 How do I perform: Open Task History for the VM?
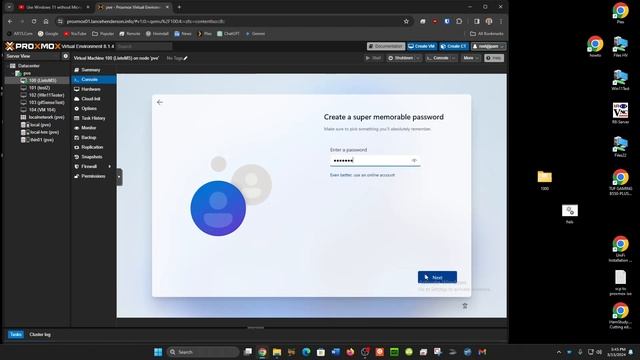pyautogui.click(x=93, y=118)
